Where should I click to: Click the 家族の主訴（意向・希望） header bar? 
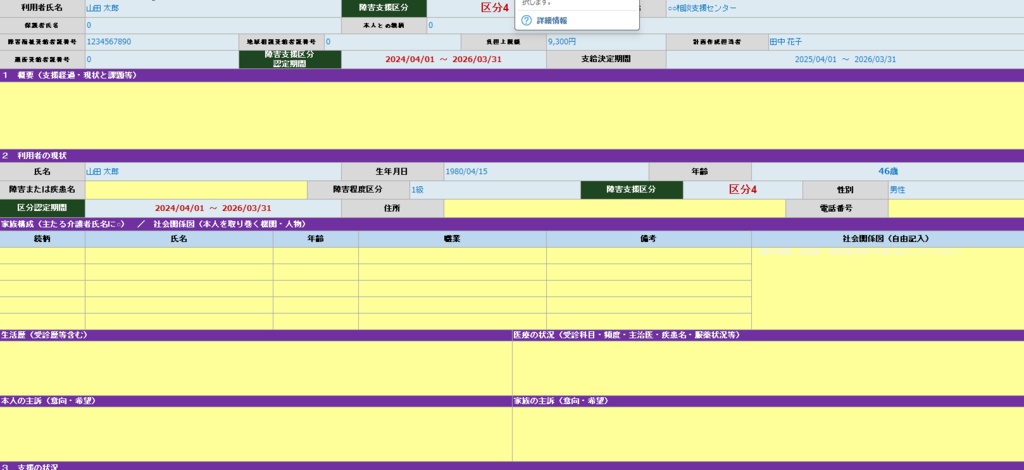(768, 401)
